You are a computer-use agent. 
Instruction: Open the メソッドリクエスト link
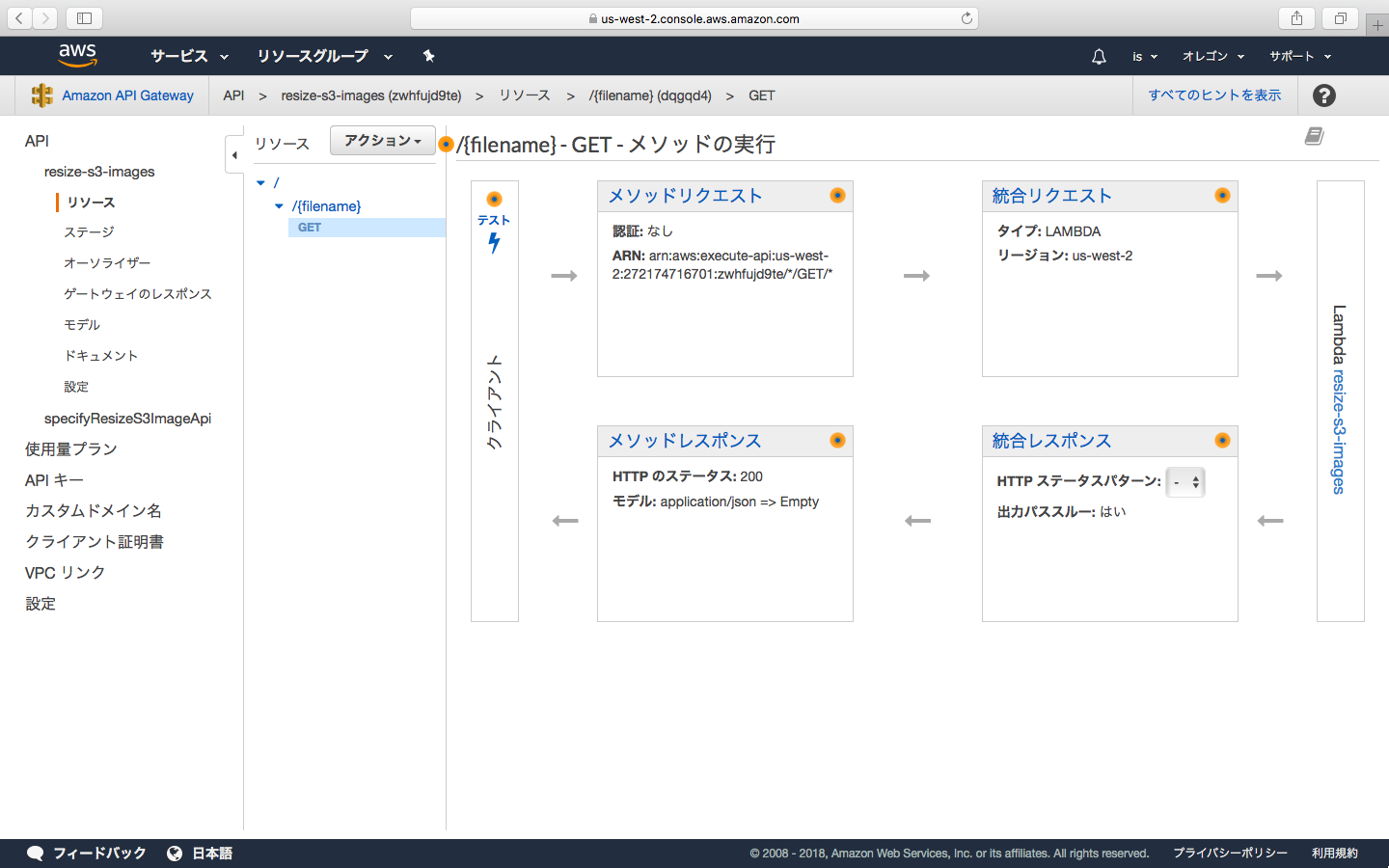[685, 196]
